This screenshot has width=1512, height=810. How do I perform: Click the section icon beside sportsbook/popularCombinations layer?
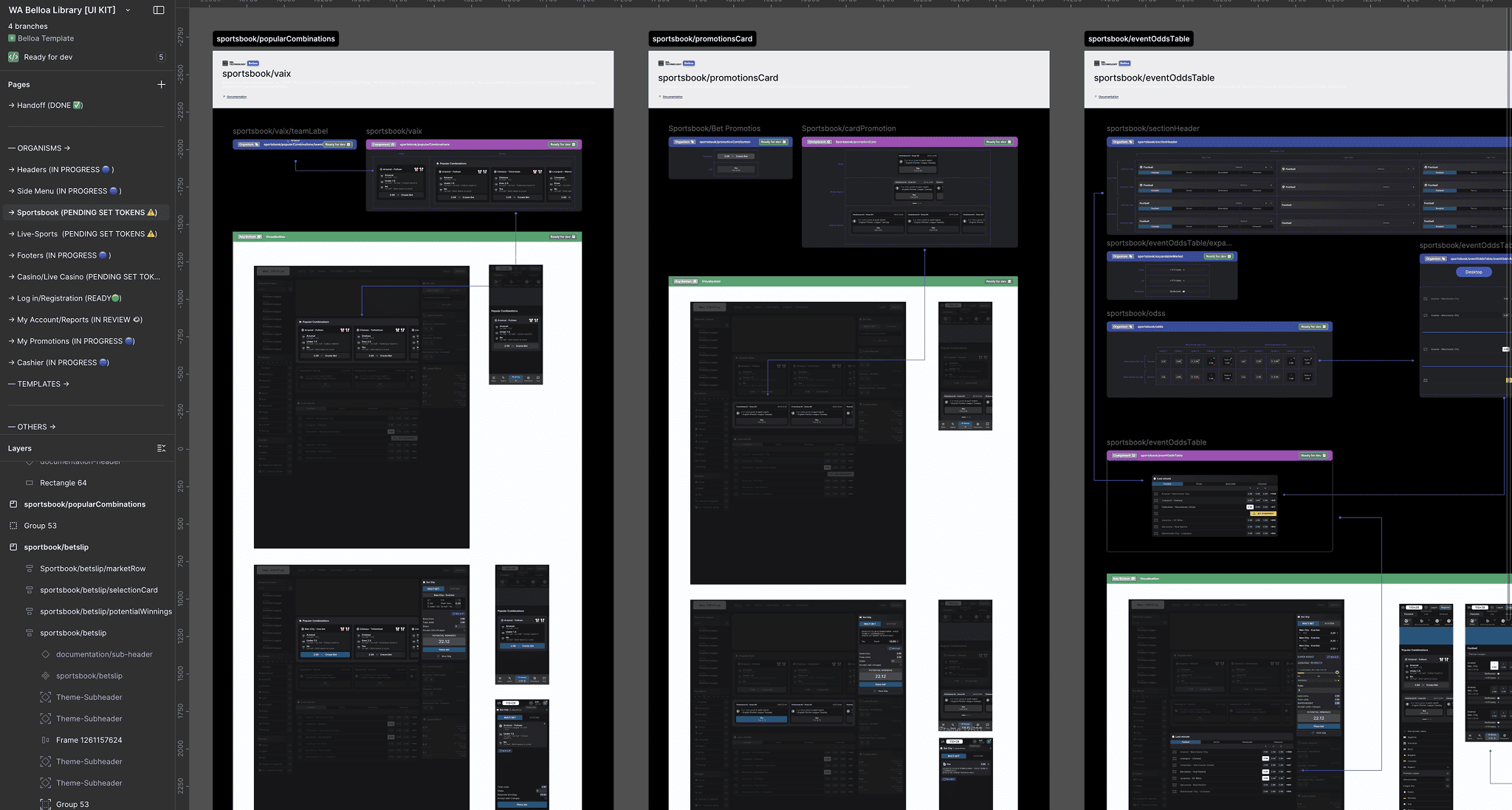[x=15, y=504]
